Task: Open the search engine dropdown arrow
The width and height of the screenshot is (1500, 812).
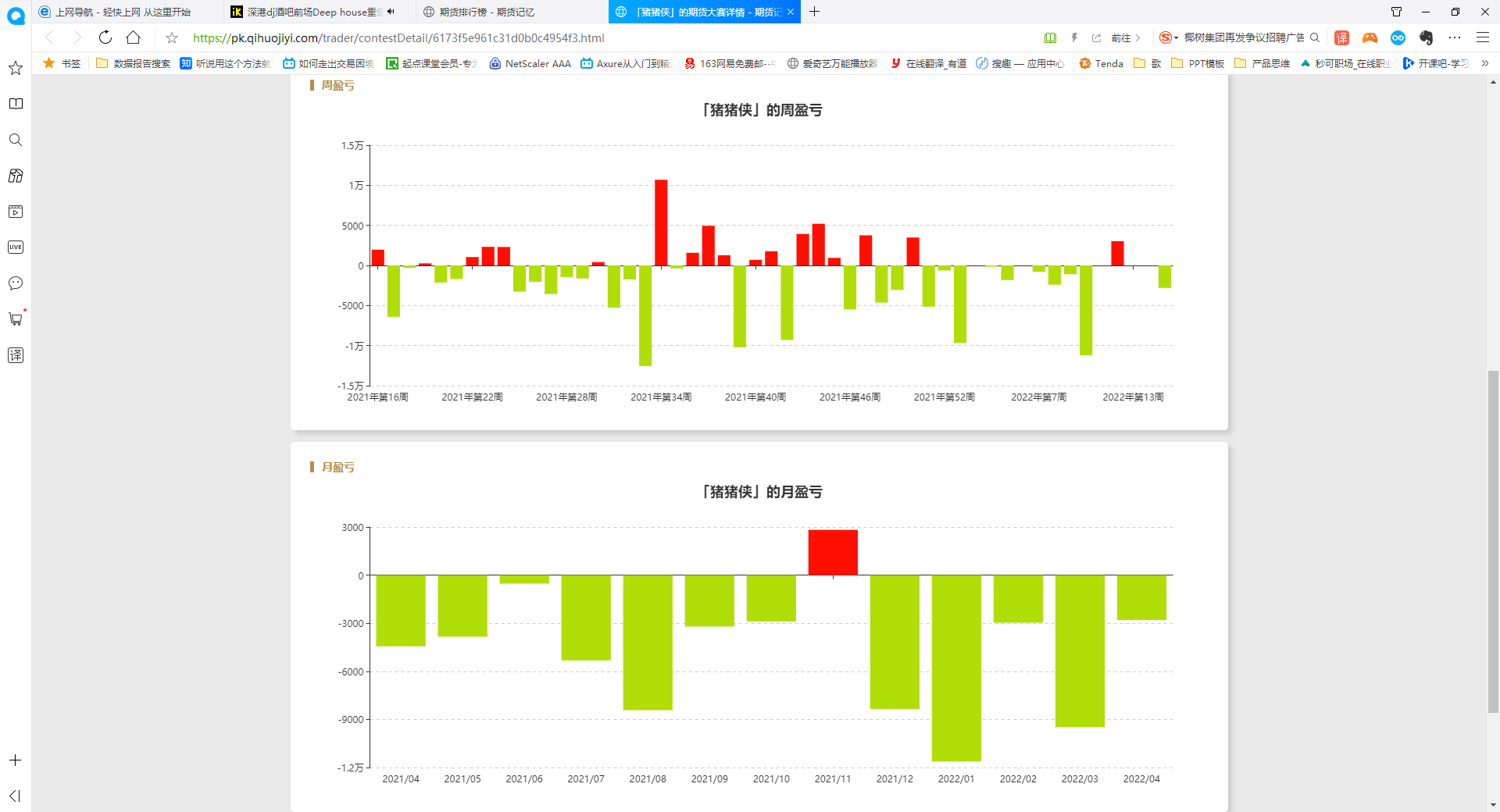Action: tap(1176, 37)
